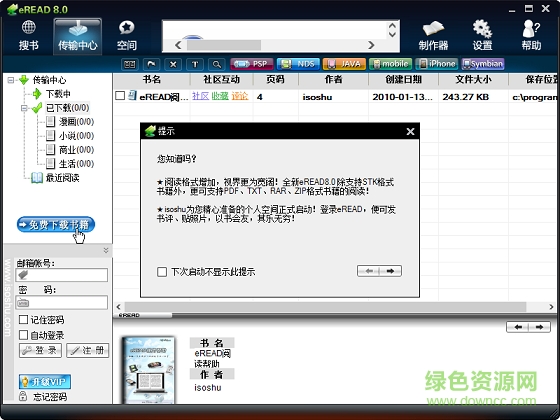Screen dimensions: 560x420
Task: Sort by the 创建日期 column header
Action: 403,80
